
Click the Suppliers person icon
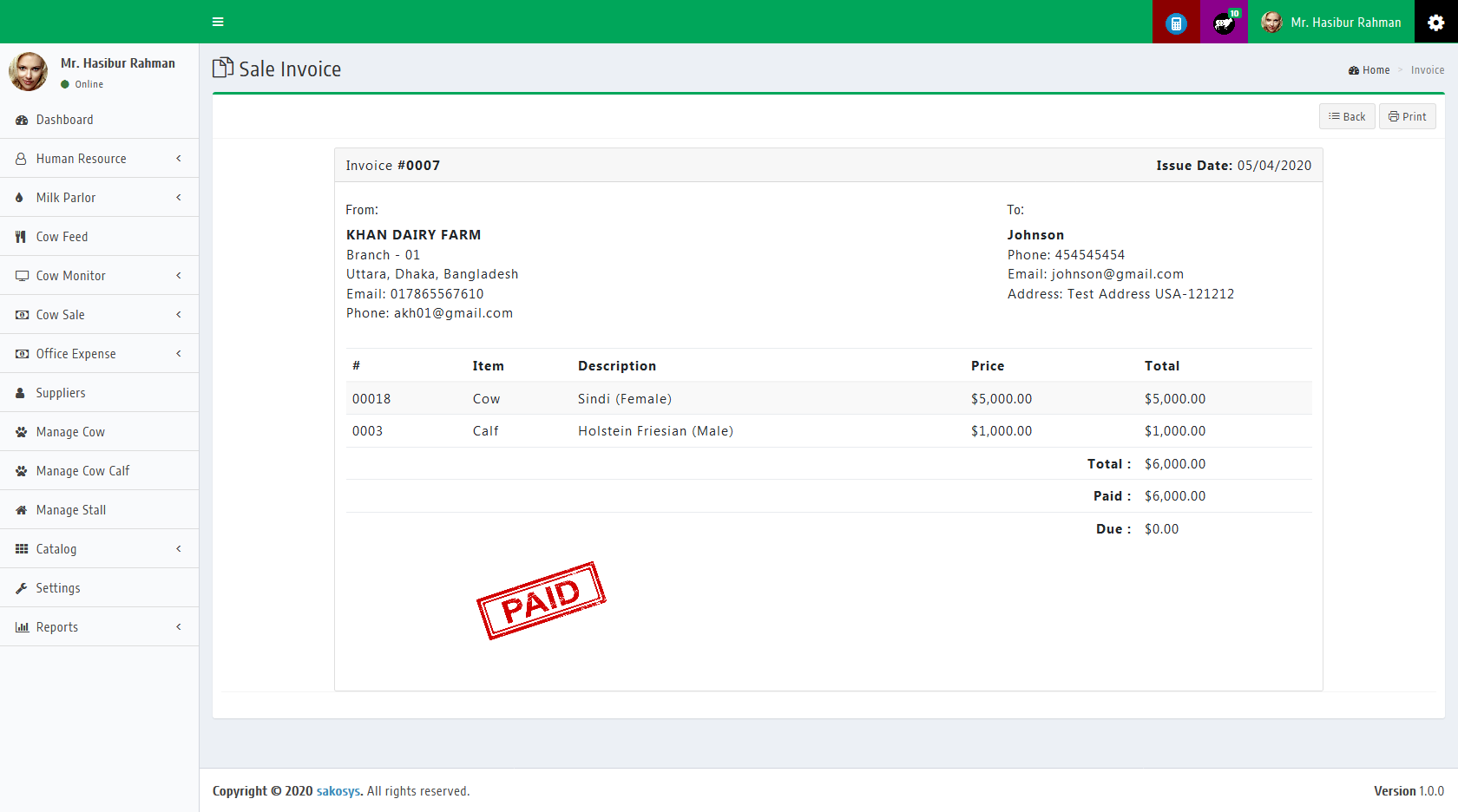tap(21, 393)
